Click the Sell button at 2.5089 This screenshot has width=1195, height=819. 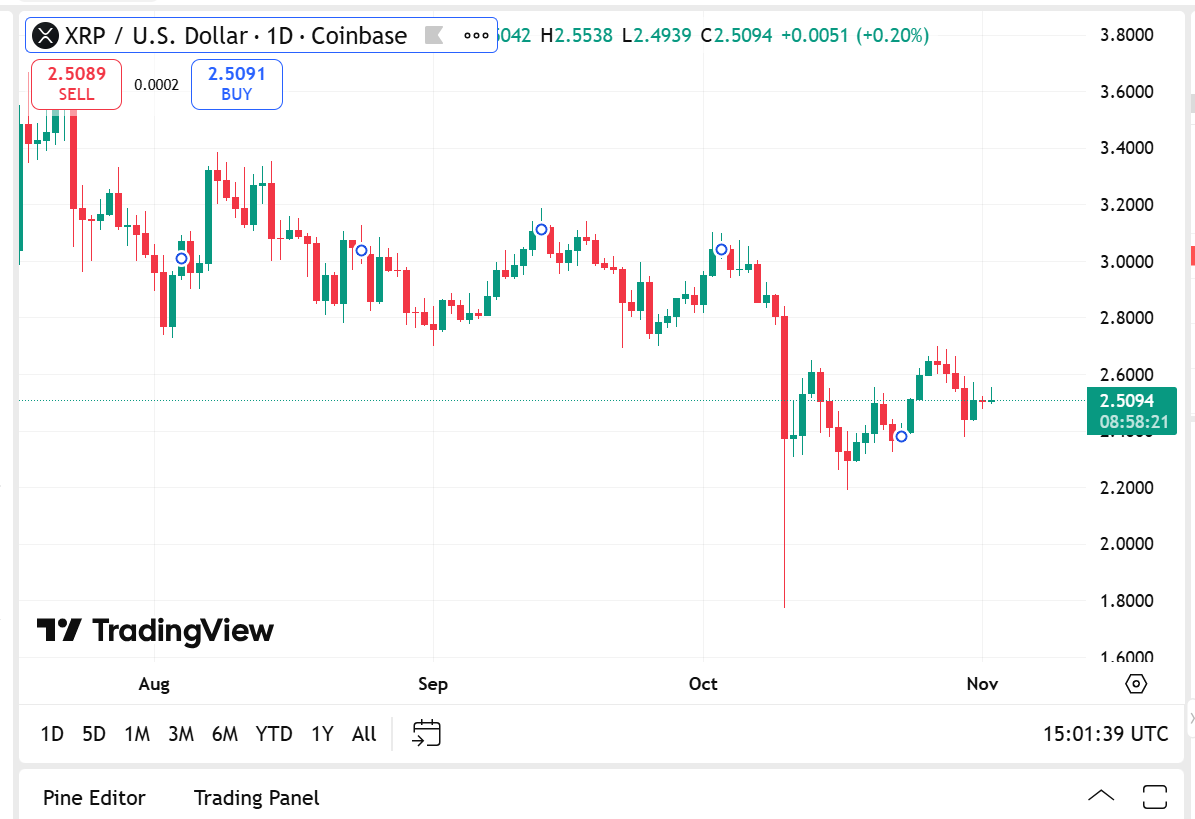pos(76,84)
